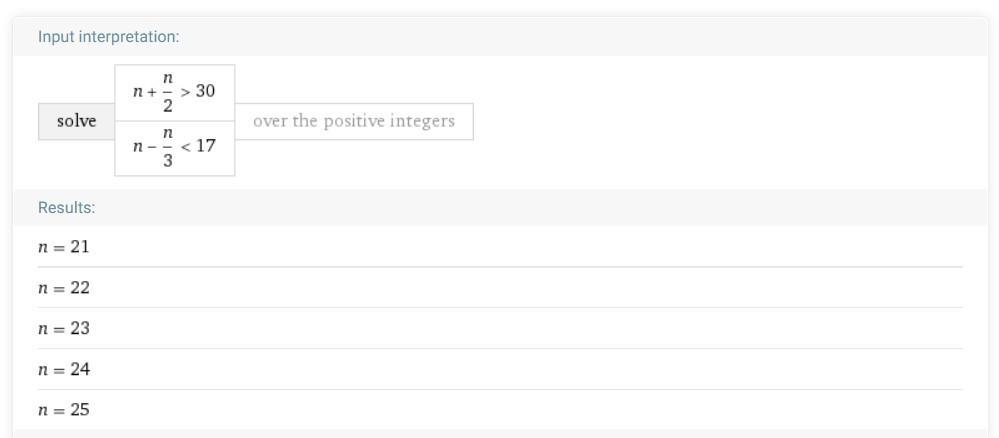Click the "Results:" section header
Screen dimensions: 999x438
(x=66, y=208)
